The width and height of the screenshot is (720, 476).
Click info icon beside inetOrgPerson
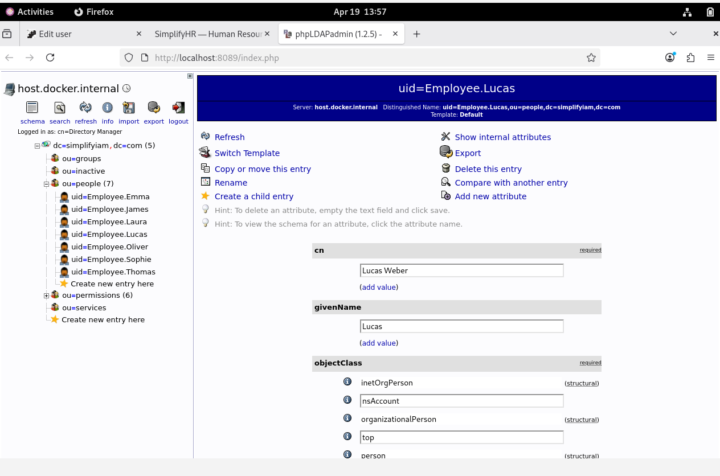(347, 381)
